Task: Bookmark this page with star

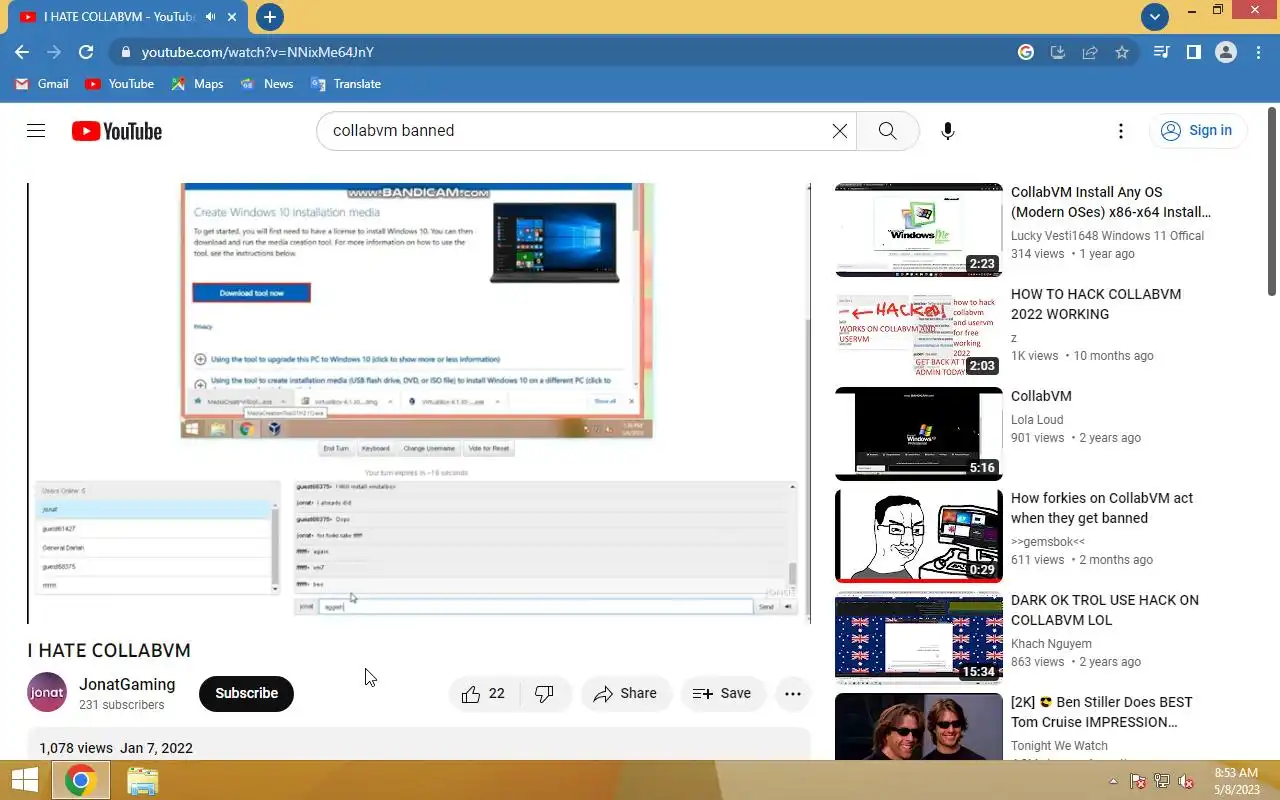Action: pyautogui.click(x=1122, y=52)
